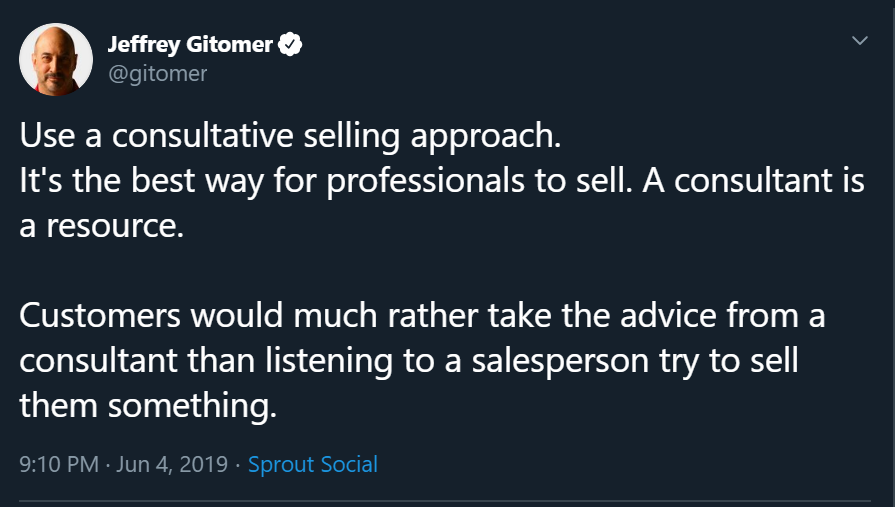Click the line starting 'Customers would much rather'
Image resolution: width=895 pixels, height=507 pixels.
click(x=422, y=316)
